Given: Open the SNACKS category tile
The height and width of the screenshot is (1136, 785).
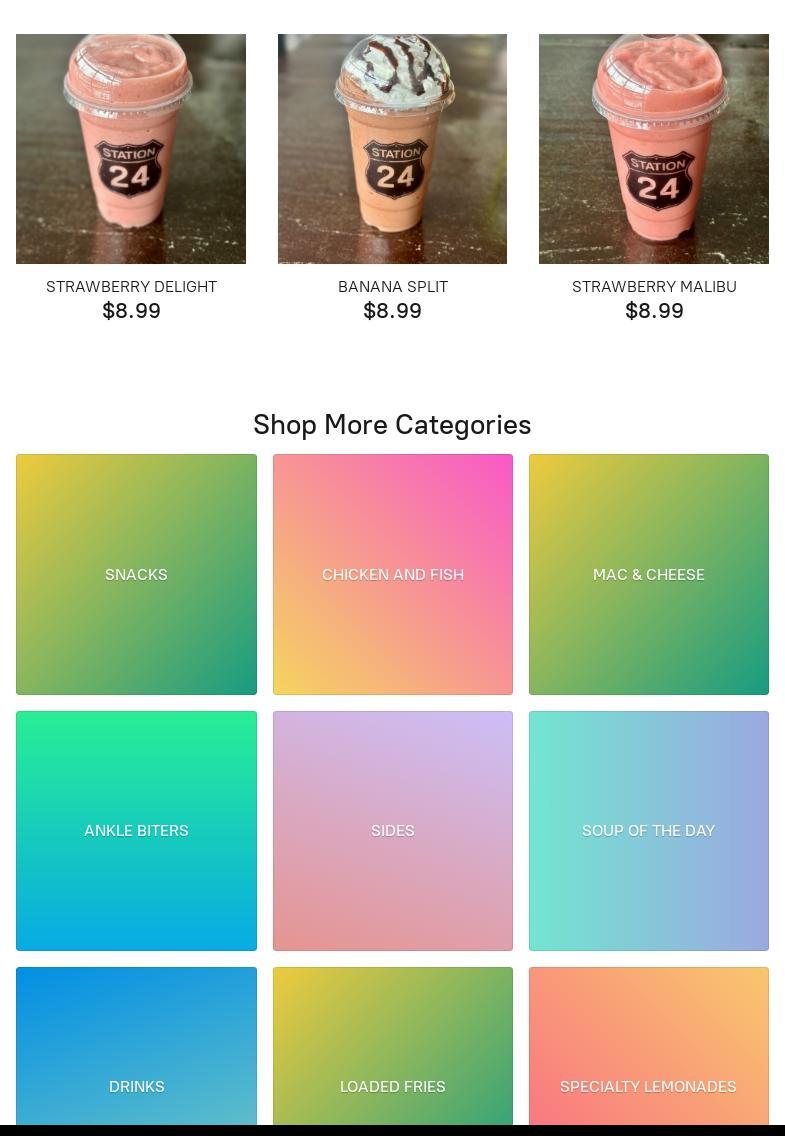Looking at the screenshot, I should tap(136, 575).
